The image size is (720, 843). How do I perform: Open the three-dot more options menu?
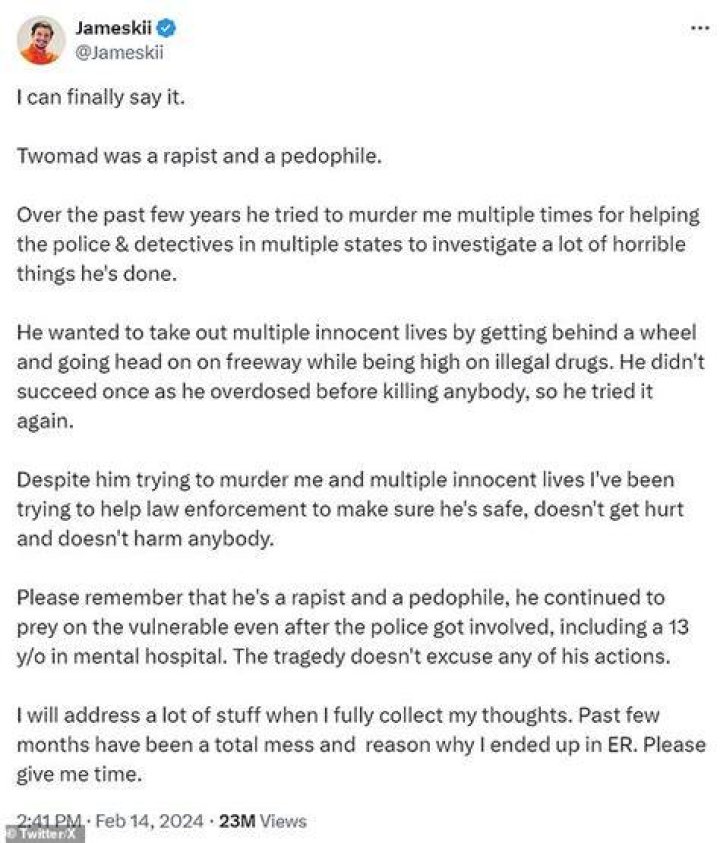click(x=700, y=28)
